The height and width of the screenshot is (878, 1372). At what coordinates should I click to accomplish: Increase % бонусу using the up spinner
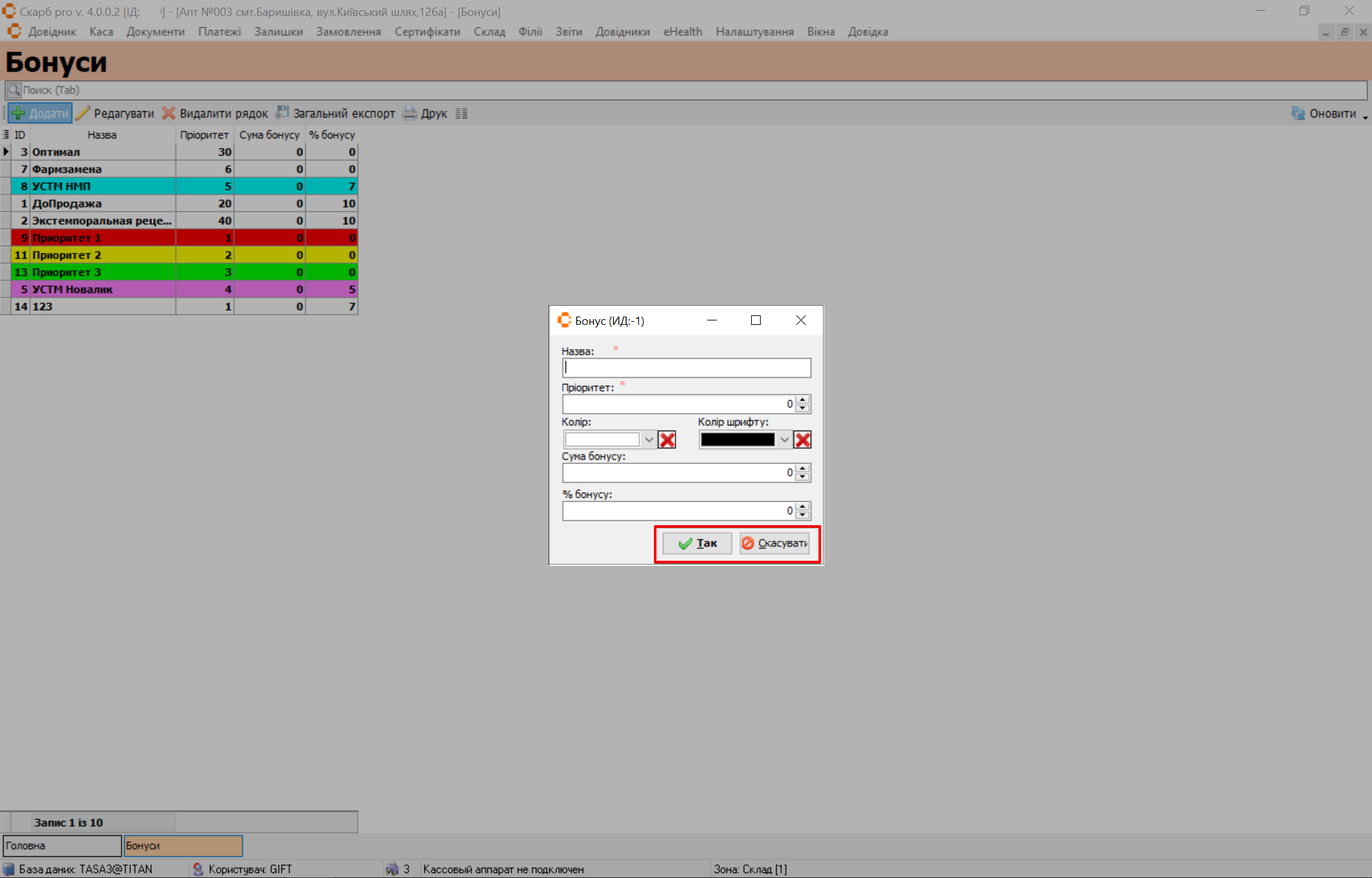[803, 507]
